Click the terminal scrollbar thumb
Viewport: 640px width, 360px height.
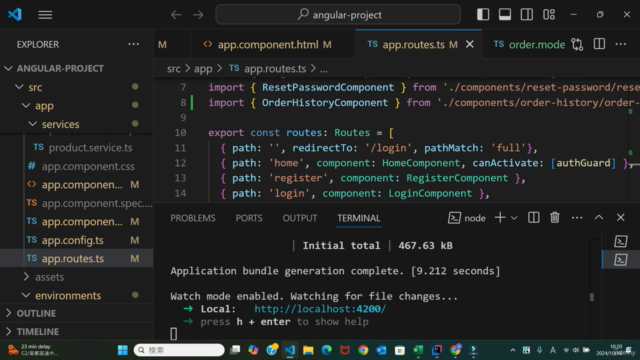[592, 297]
